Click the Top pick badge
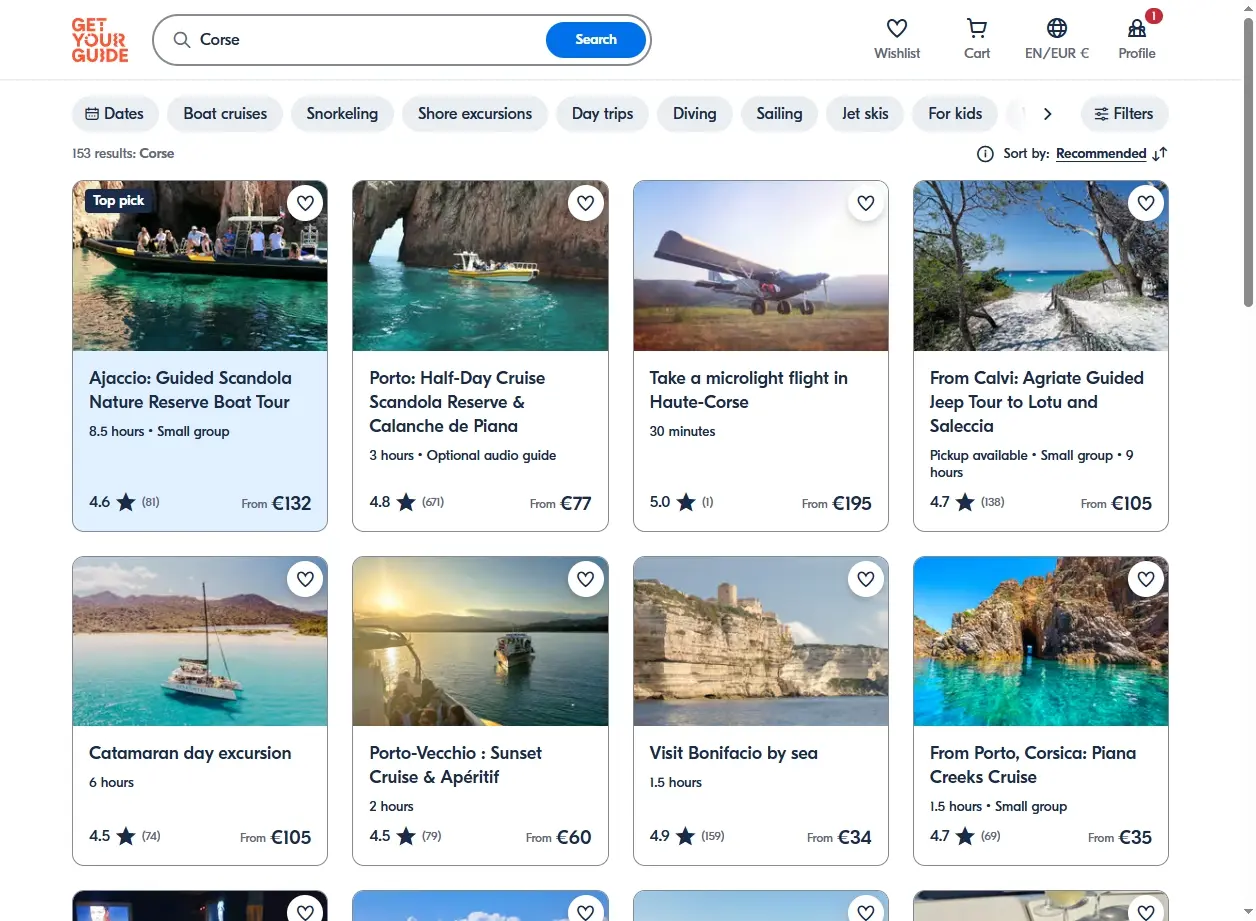This screenshot has width=1256, height=921. click(x=118, y=201)
